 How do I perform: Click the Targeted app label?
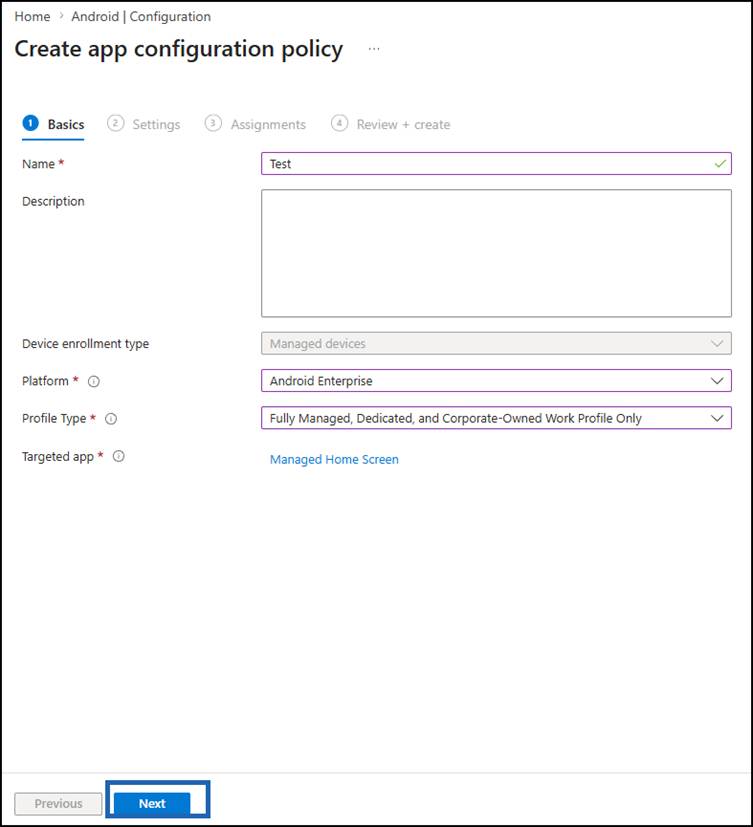click(x=58, y=457)
